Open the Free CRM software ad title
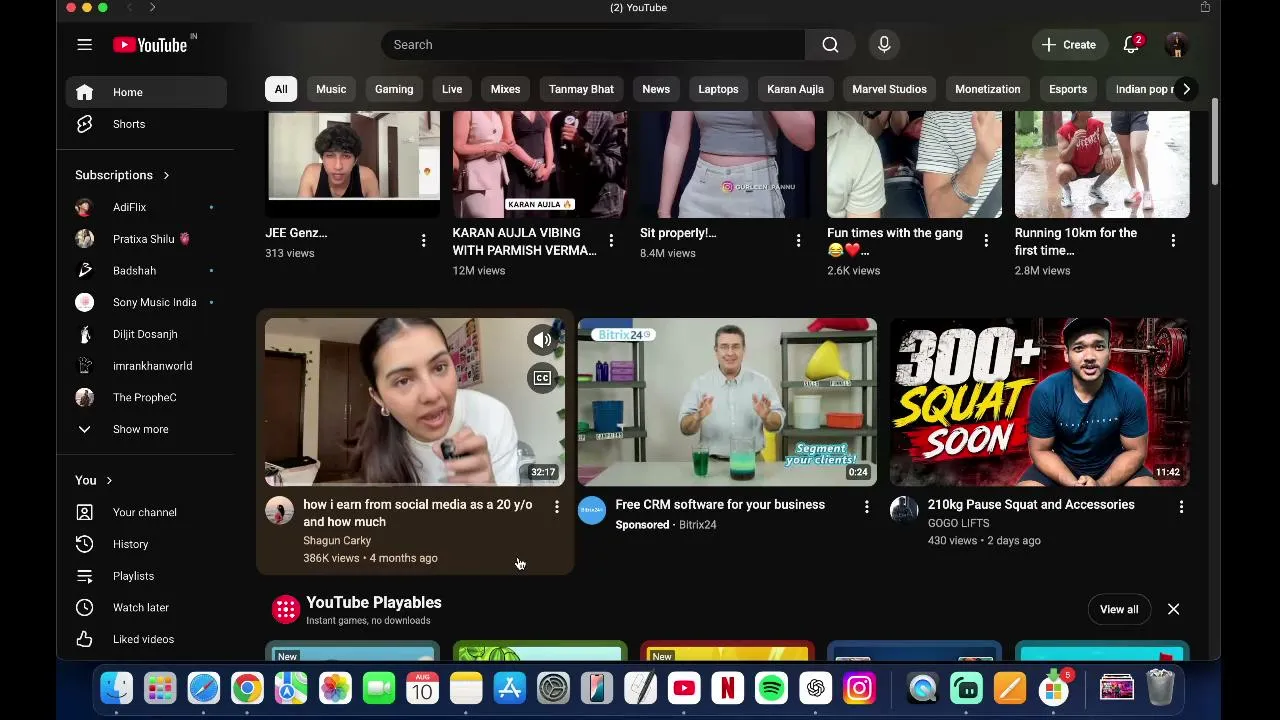 [720, 505]
